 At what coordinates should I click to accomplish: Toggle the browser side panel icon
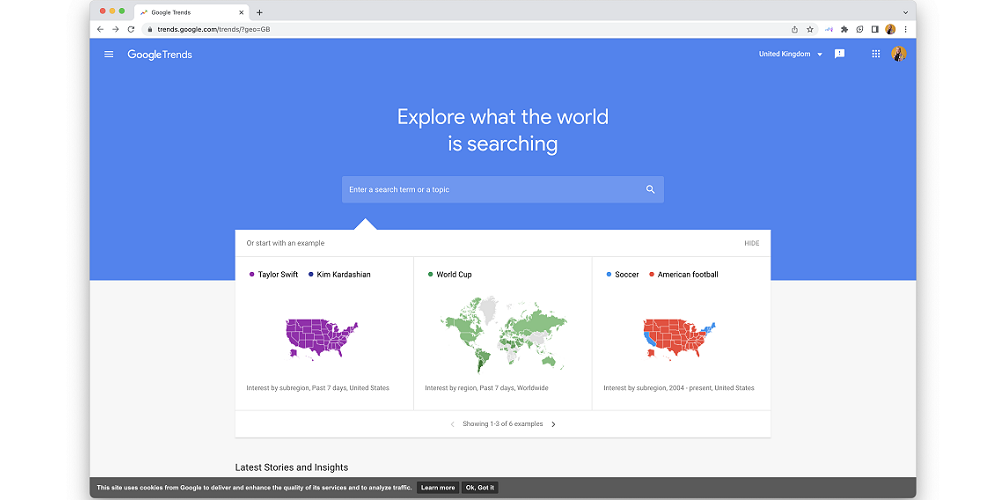pos(875,29)
